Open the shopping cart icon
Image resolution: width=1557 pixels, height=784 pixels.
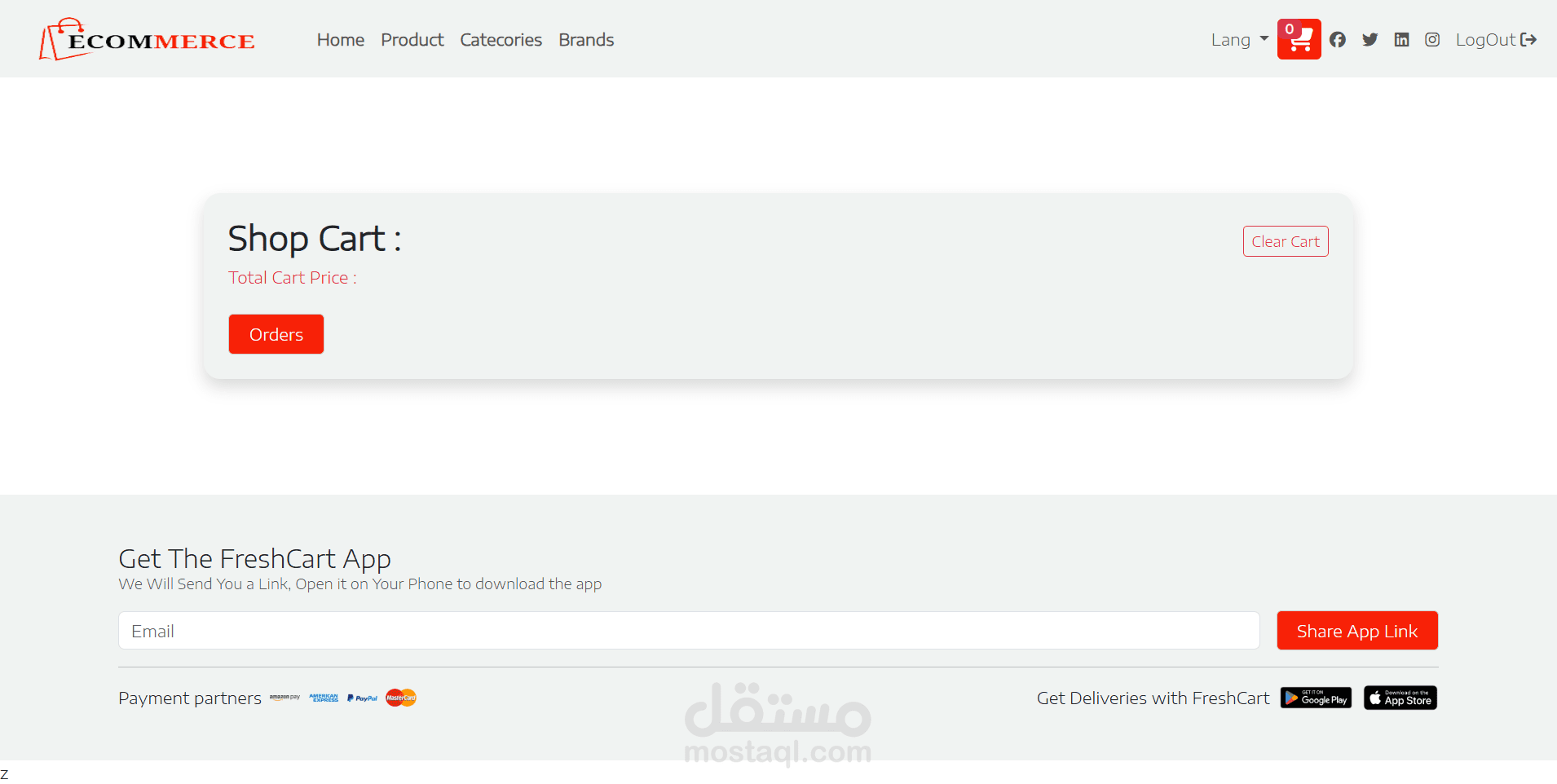[1299, 39]
